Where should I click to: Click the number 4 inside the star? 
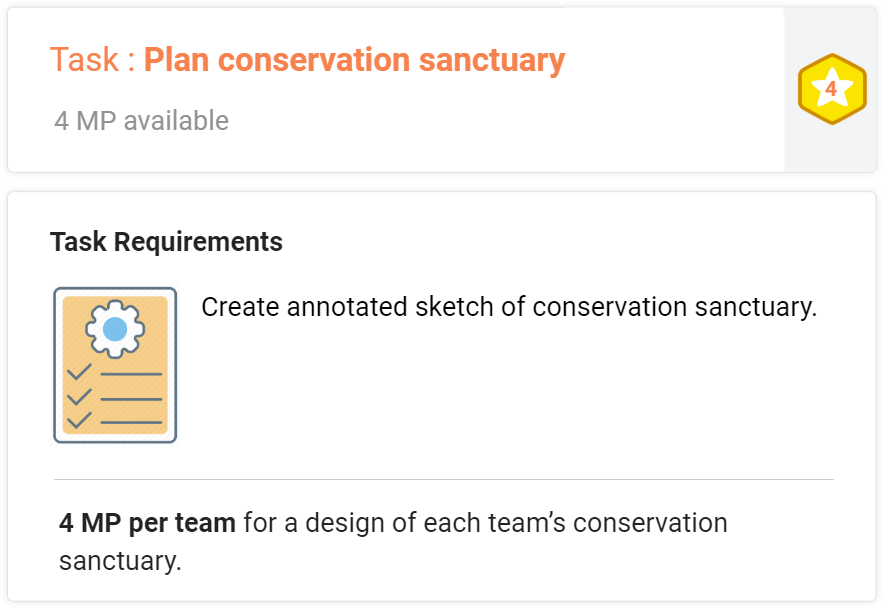click(x=831, y=89)
